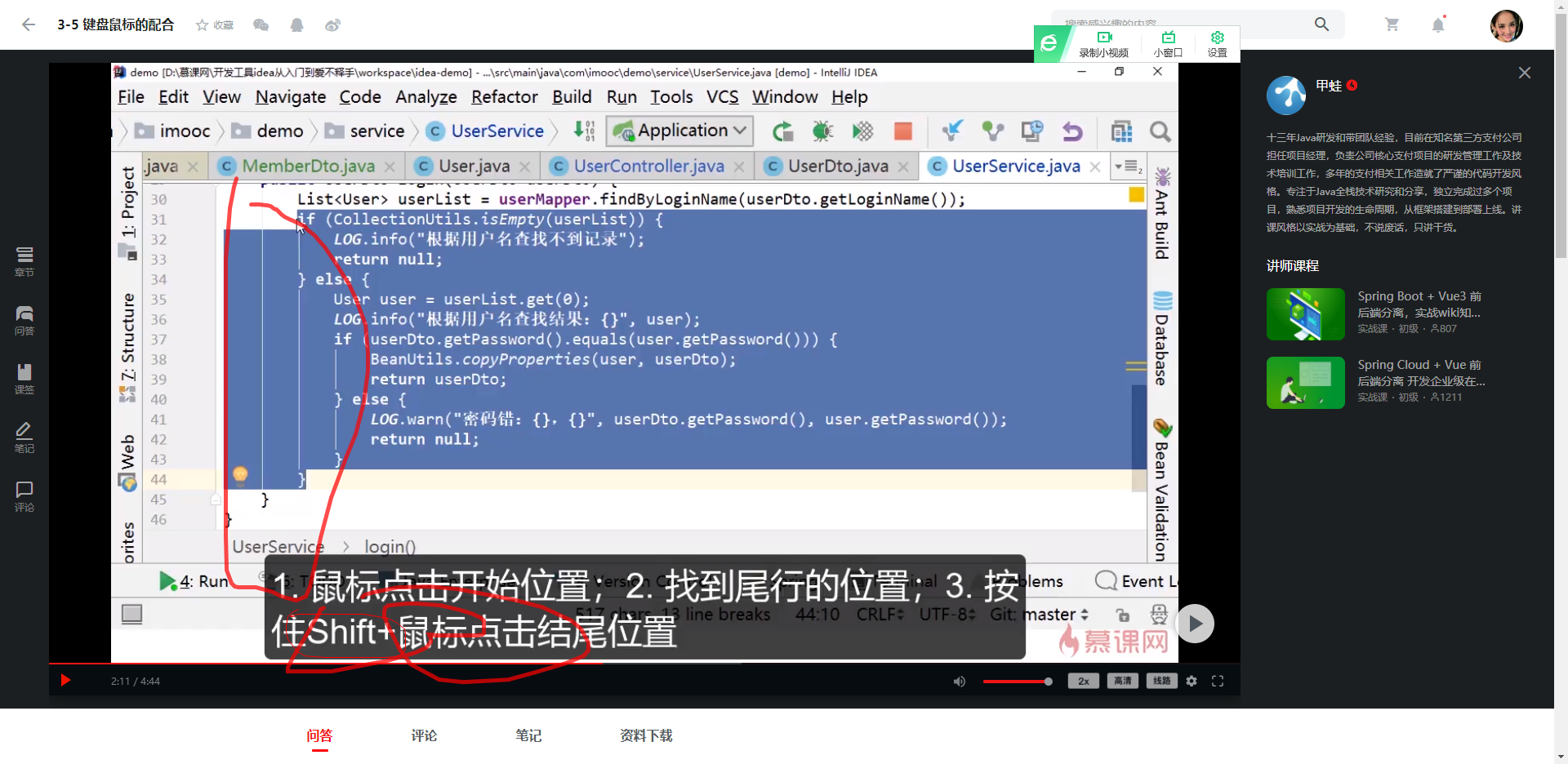Click the red stop button
The height and width of the screenshot is (764, 1568).
(x=903, y=131)
